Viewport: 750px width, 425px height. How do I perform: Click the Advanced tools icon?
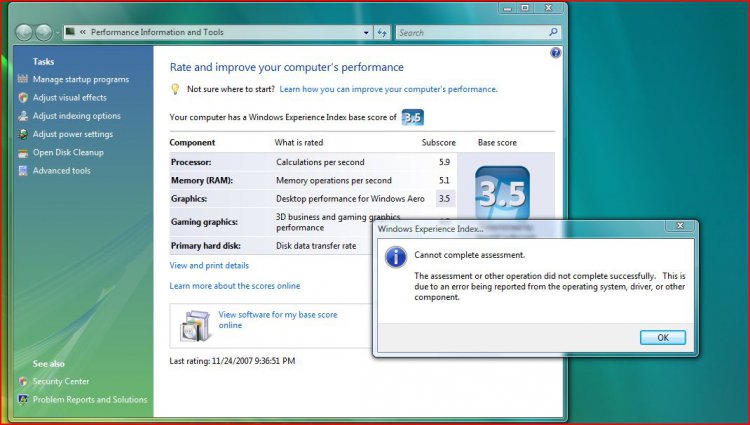tap(22, 171)
